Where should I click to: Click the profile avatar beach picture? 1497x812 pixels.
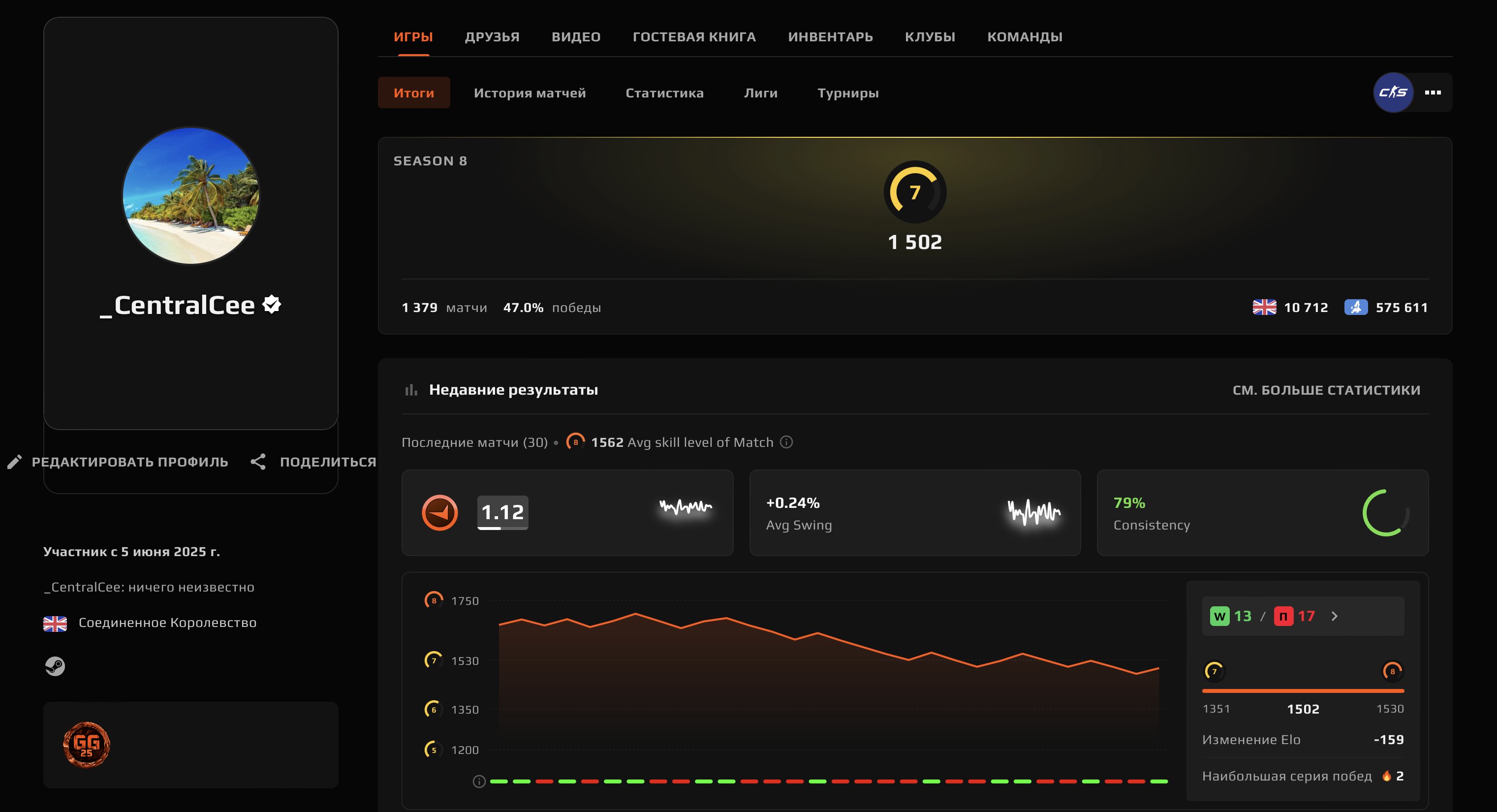[190, 195]
